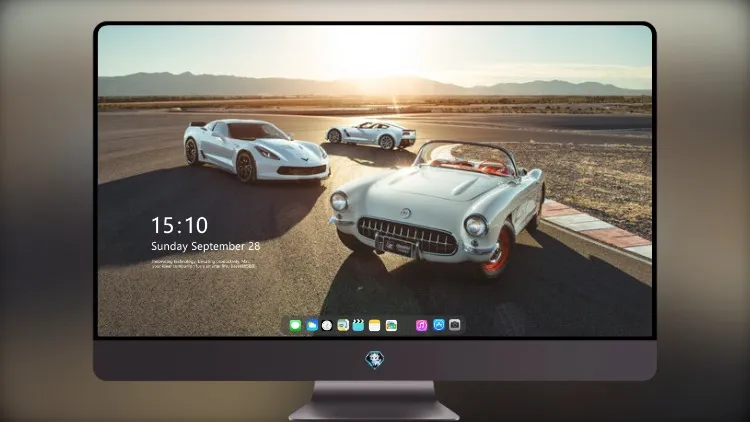Launch the Camera app from the dock
The image size is (750, 422).
tap(455, 325)
